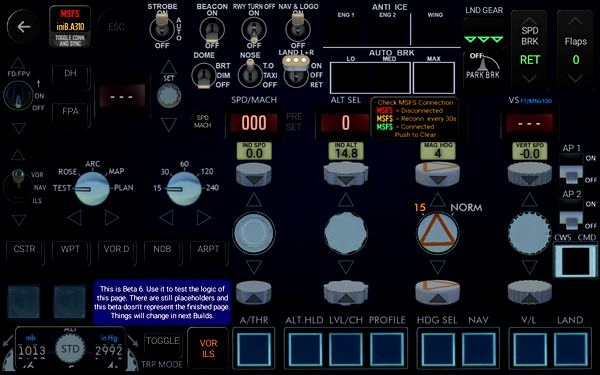Viewport: 600px width, 375px height.
Task: Push the heading knob with orange triangle
Action: click(x=437, y=233)
